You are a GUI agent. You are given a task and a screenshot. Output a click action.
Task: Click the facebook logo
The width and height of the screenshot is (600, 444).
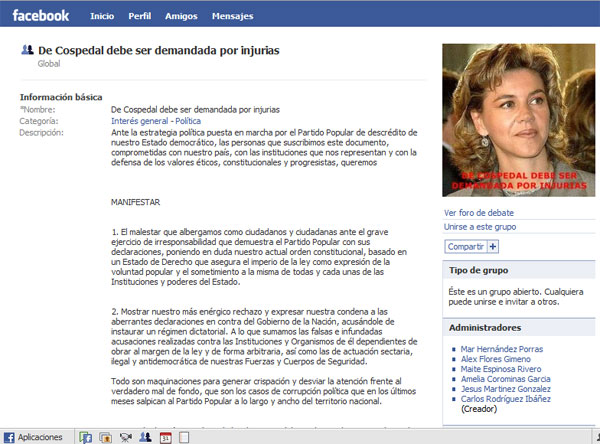tap(41, 16)
